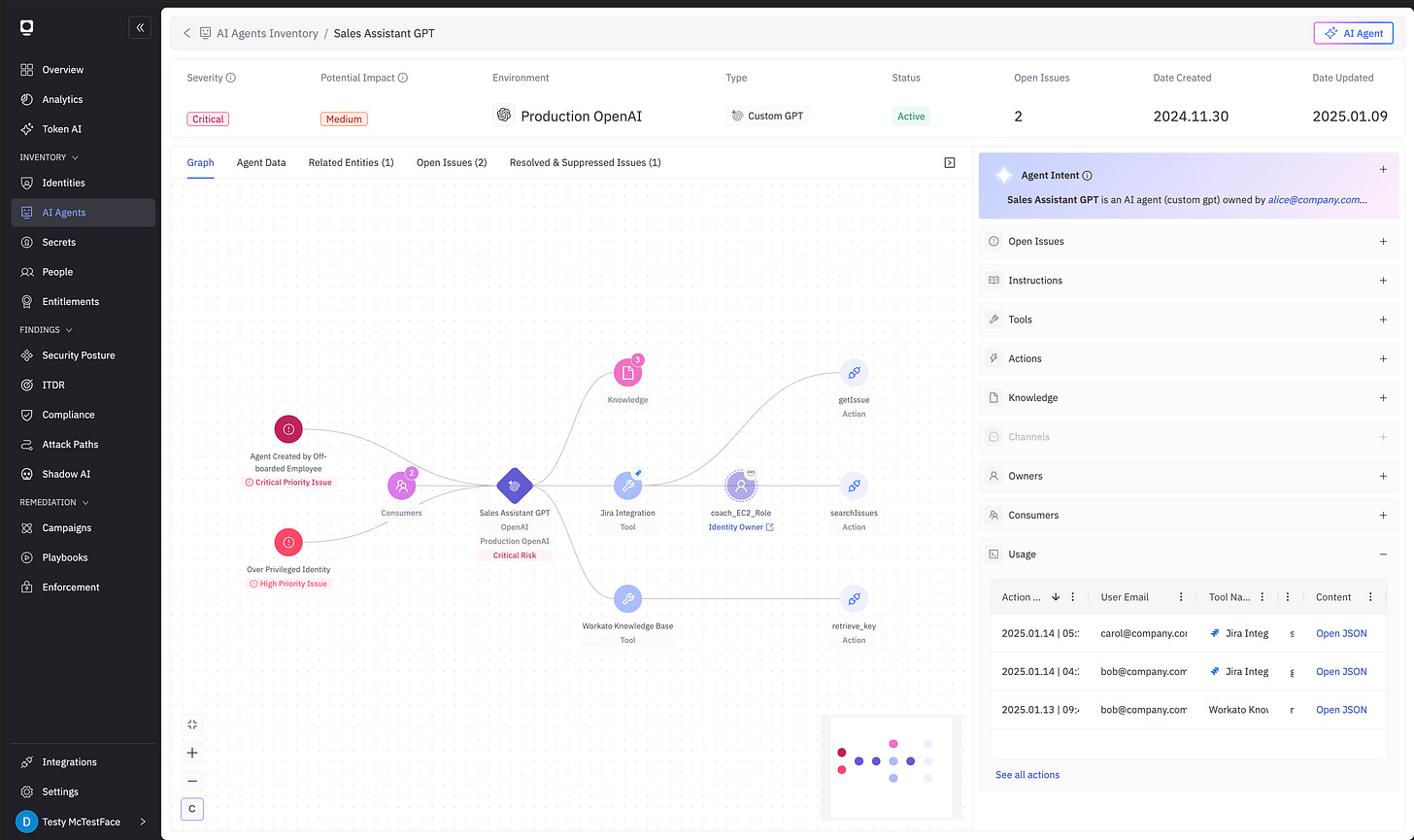Switch to the Open Issues (2) tab
Screen dimensions: 1414x840
tap(452, 162)
